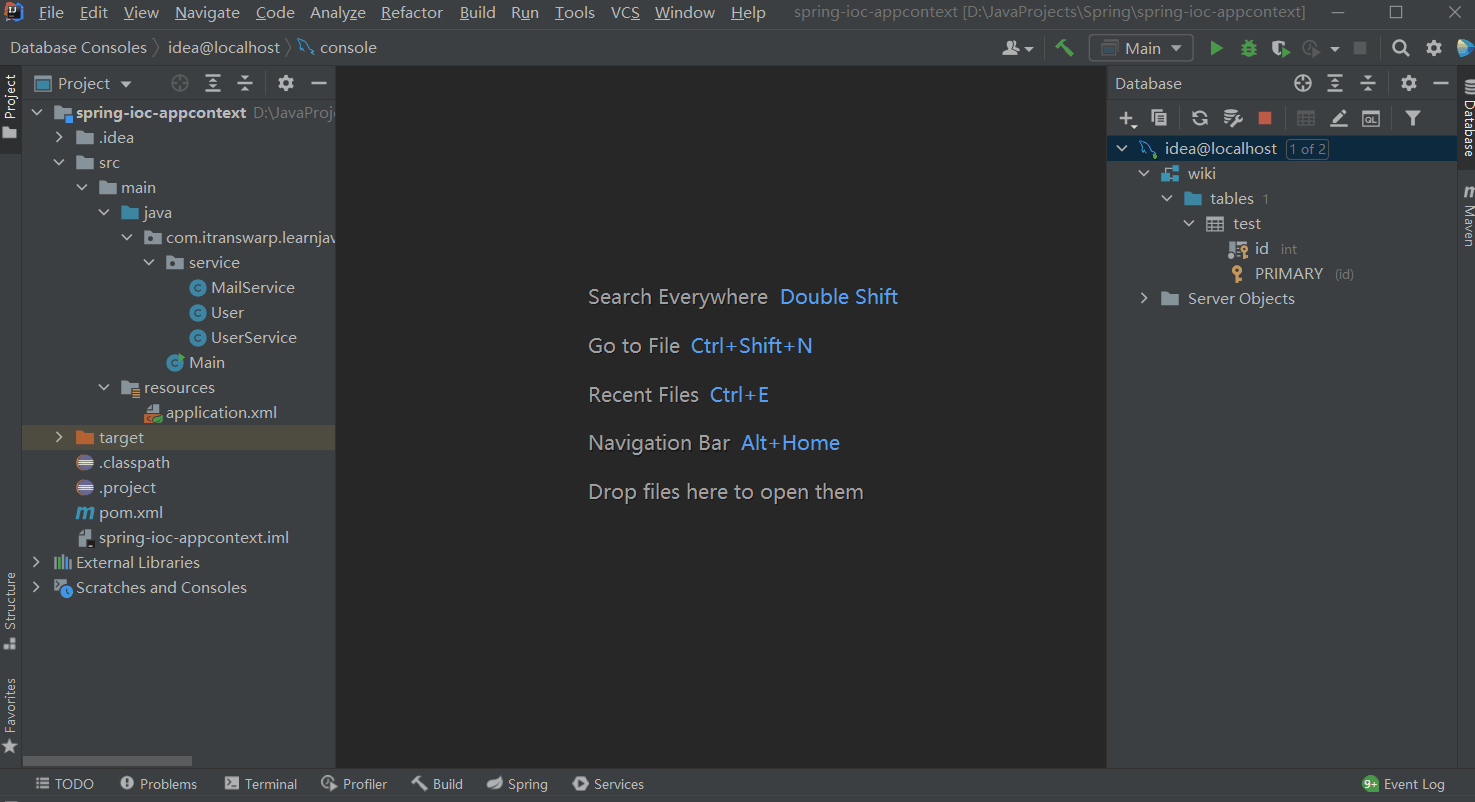This screenshot has height=802, width=1475.
Task: Deactivate connection red stop icon in Database panel
Action: tap(1265, 118)
